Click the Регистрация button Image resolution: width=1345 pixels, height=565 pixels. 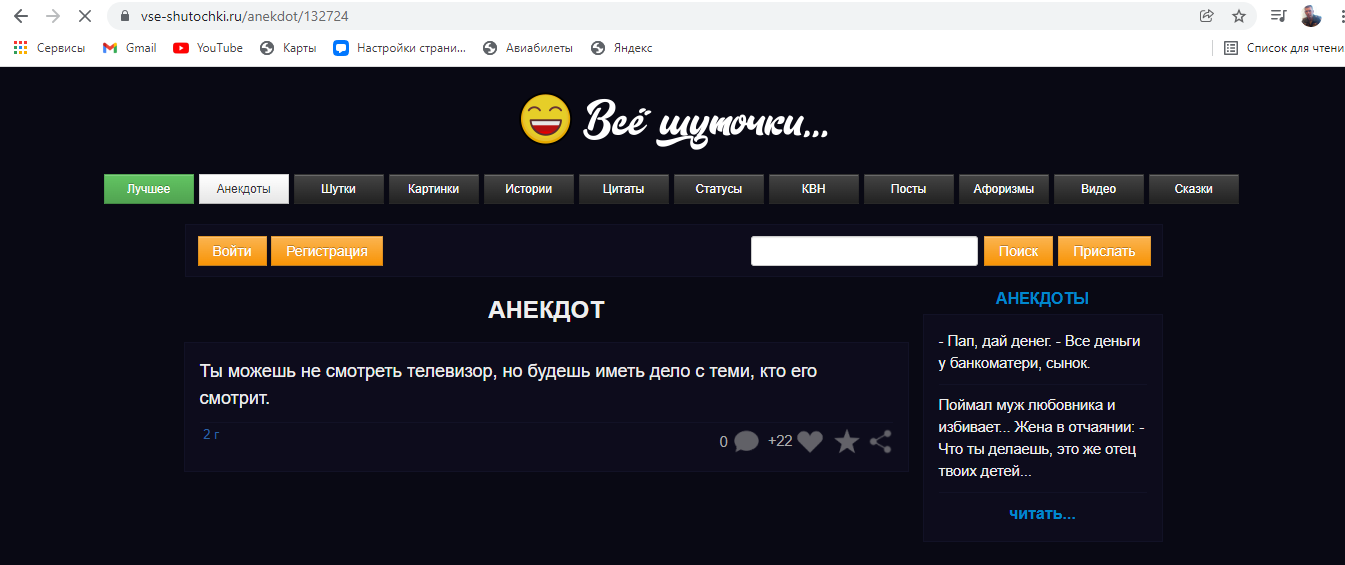pos(327,251)
